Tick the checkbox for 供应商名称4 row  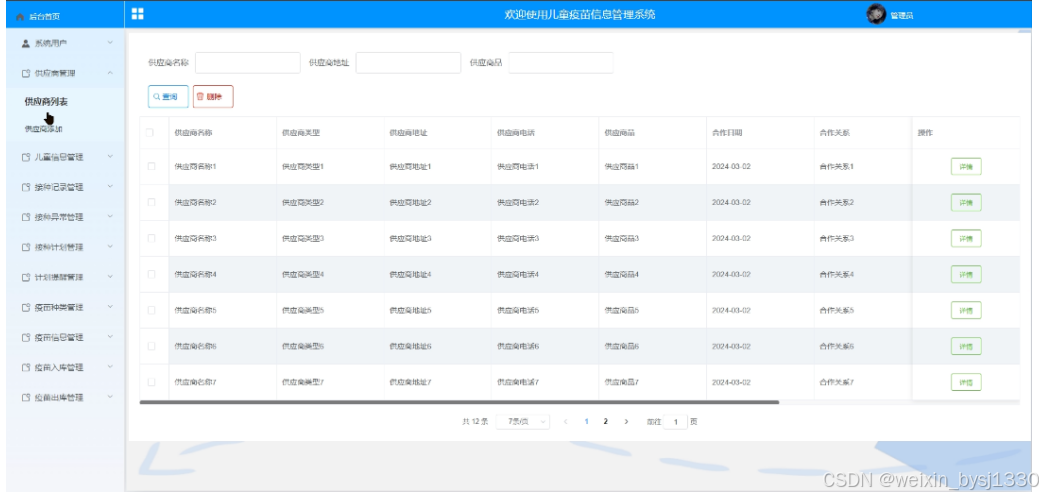coord(152,274)
